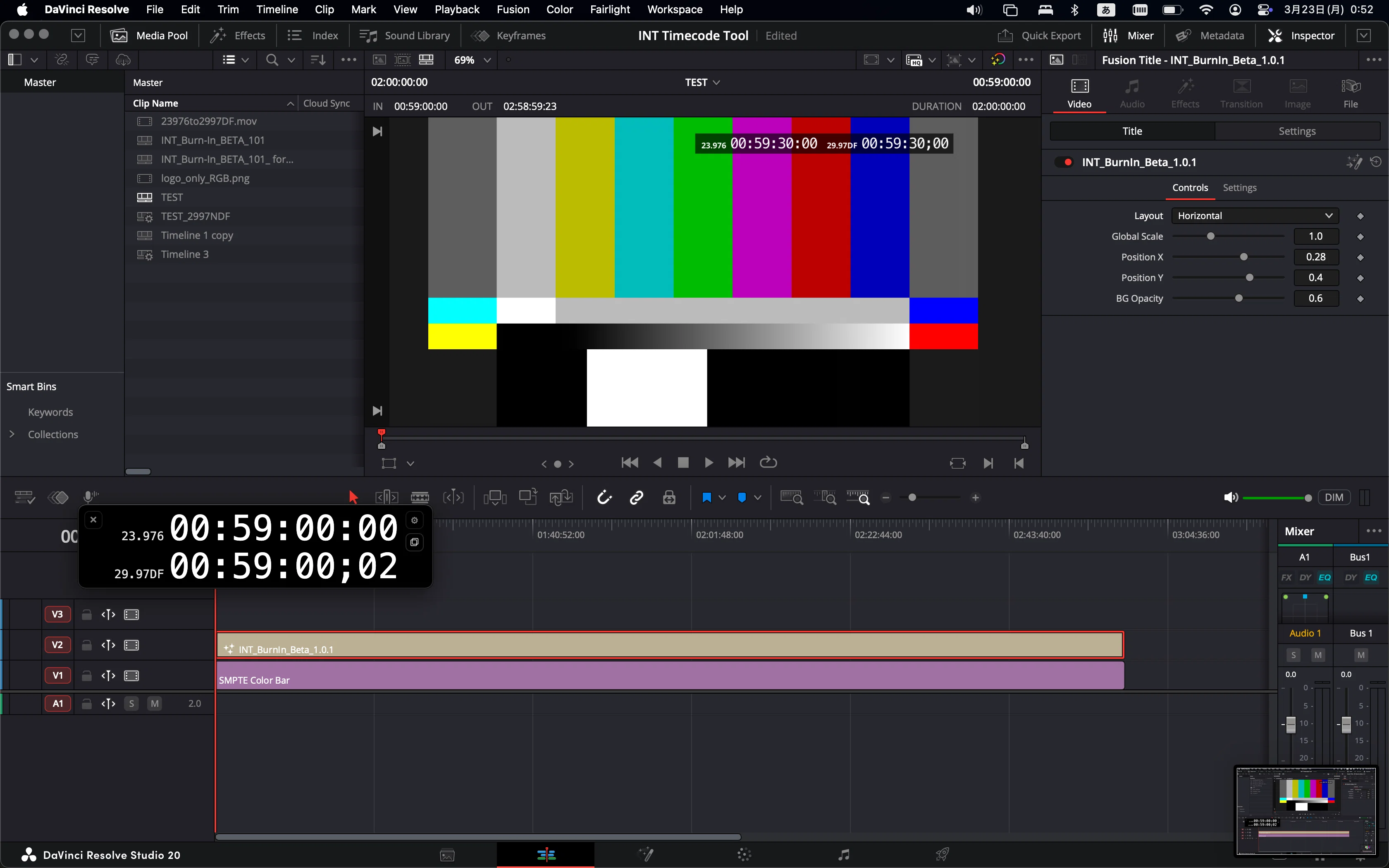Add a blue marker
1389x868 pixels.
(x=742, y=498)
